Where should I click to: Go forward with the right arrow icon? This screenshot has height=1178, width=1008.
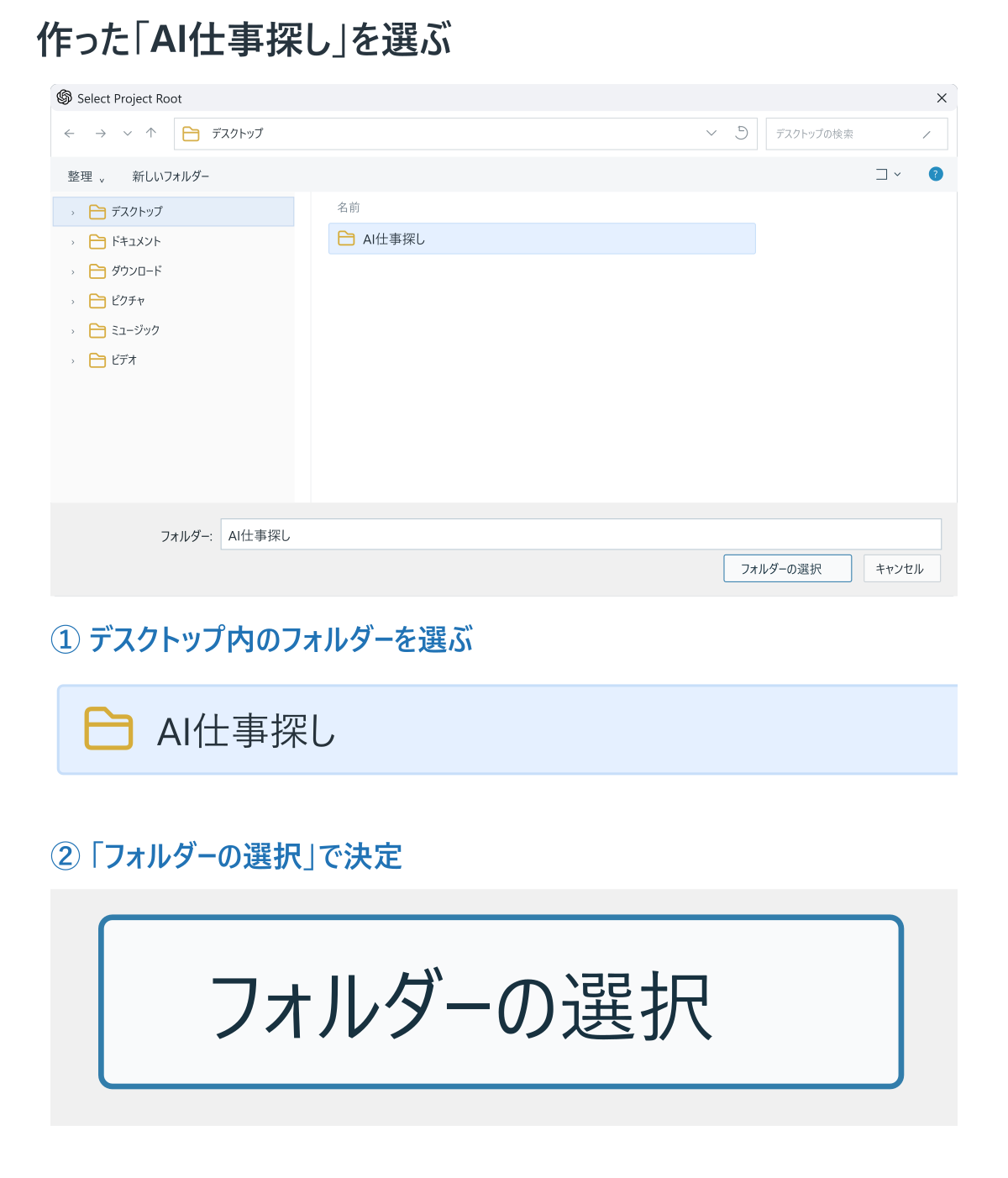(x=101, y=134)
